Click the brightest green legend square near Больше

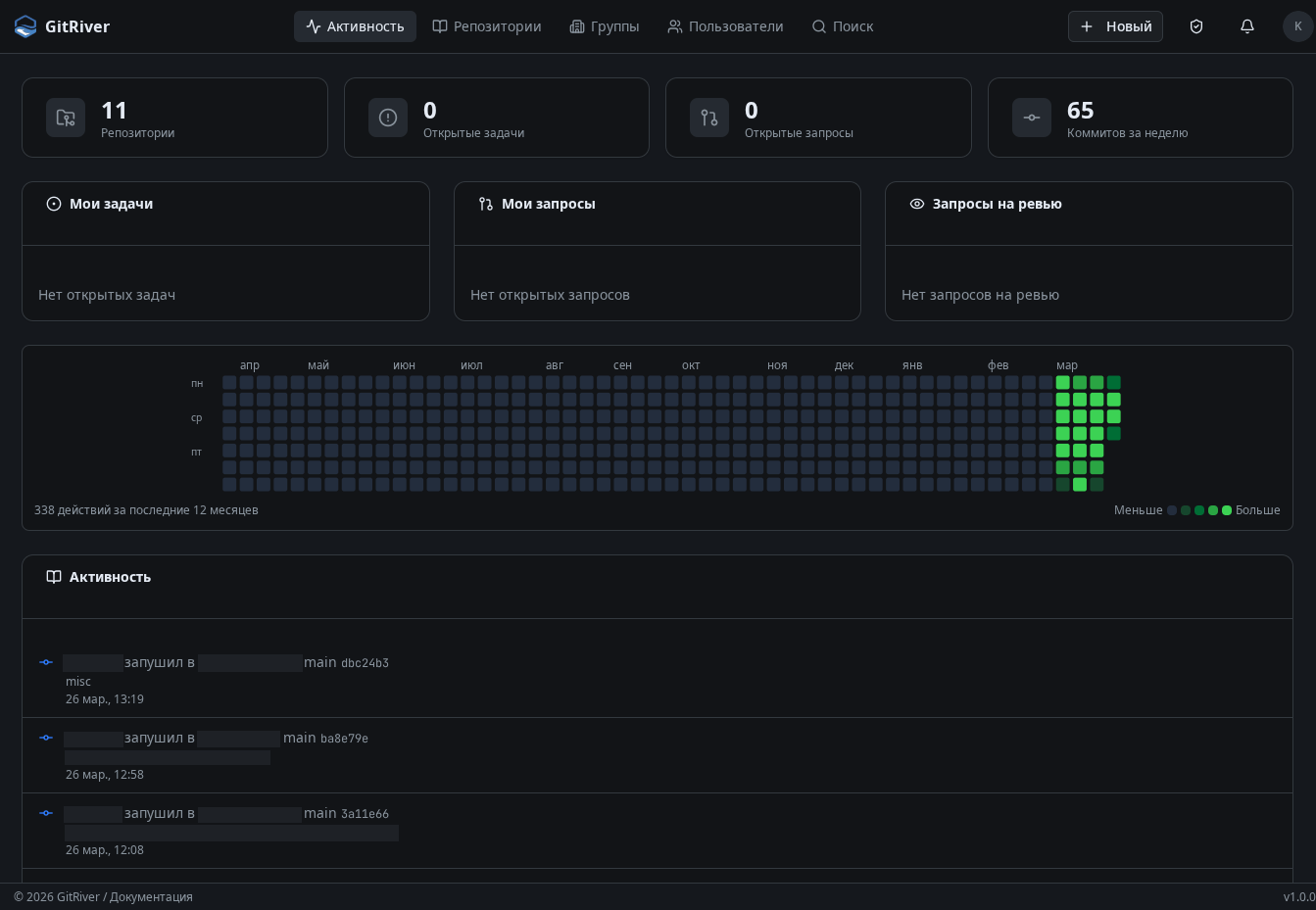[1227, 510]
